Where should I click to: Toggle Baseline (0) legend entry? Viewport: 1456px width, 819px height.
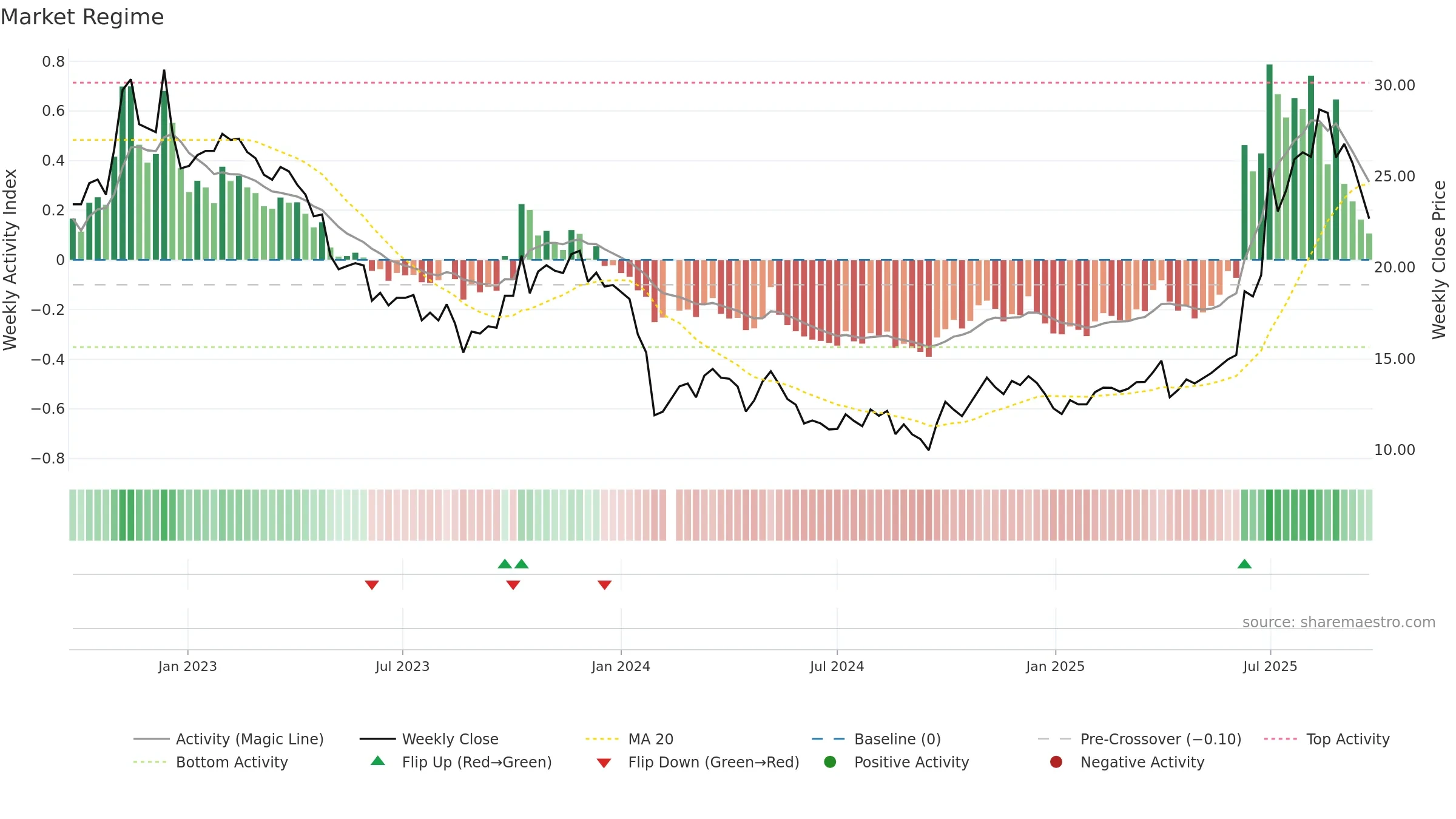[876, 739]
